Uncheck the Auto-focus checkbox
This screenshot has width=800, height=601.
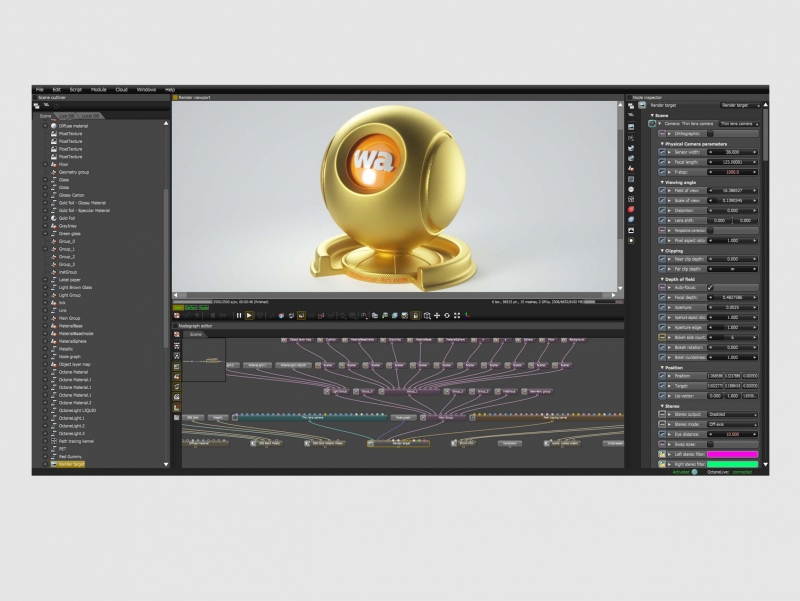[712, 287]
